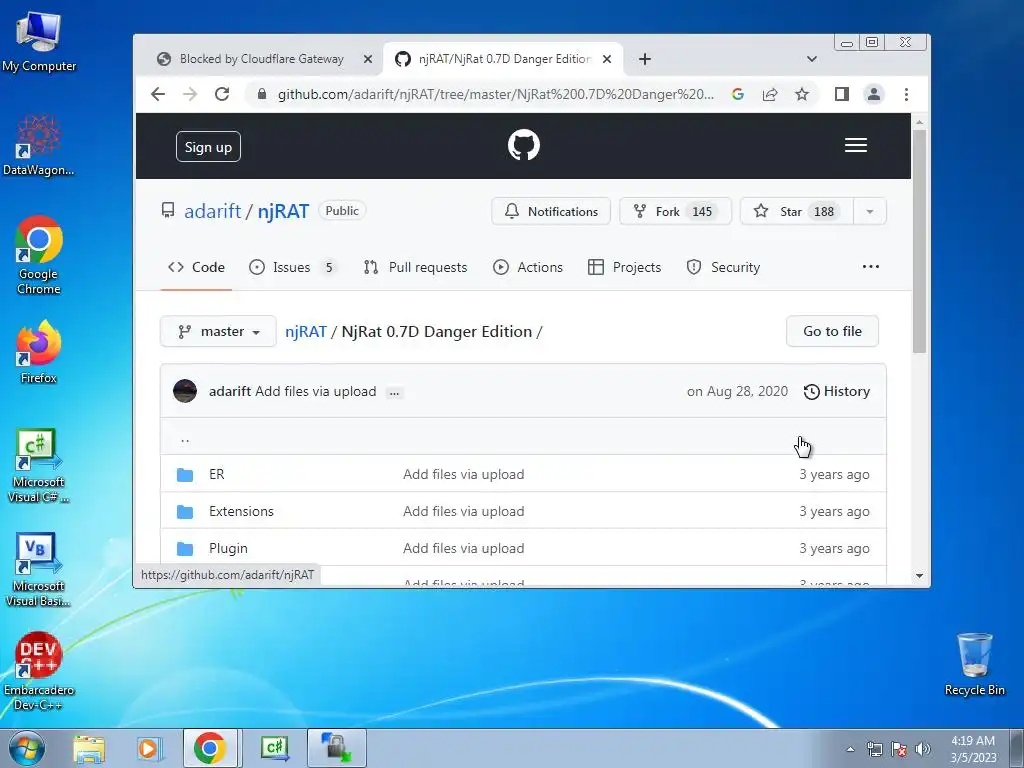Select the Embarcadero Dev-C++ desktop shortcut

click(x=39, y=671)
